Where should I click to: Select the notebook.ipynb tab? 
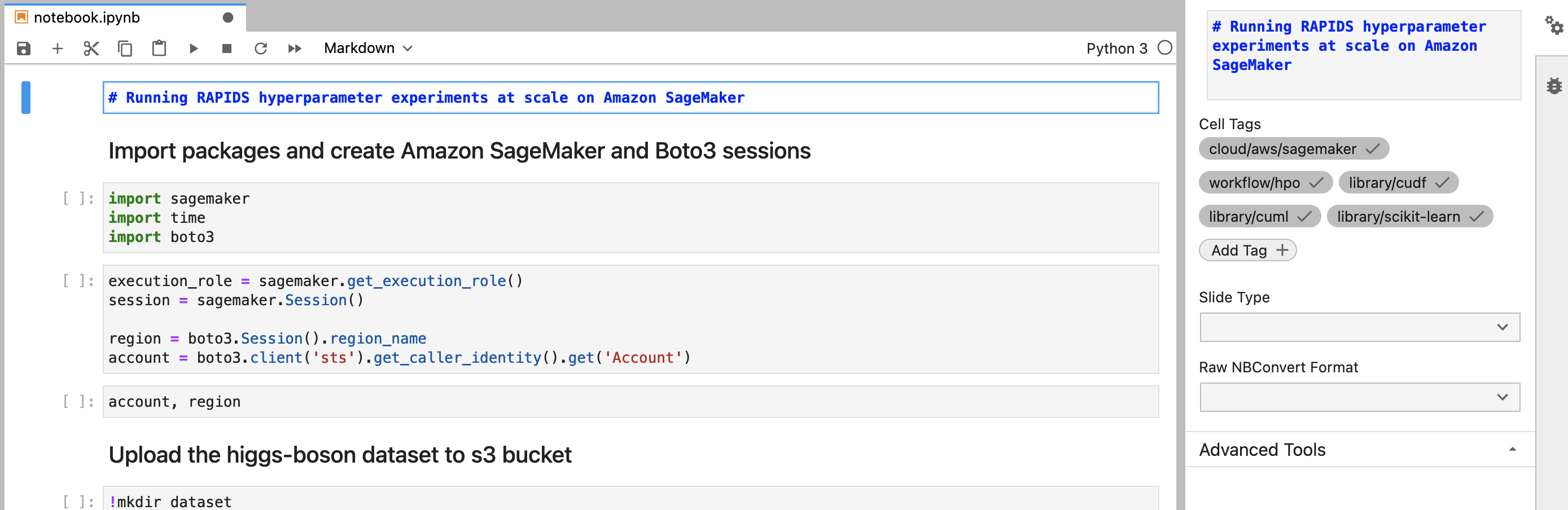click(x=87, y=17)
